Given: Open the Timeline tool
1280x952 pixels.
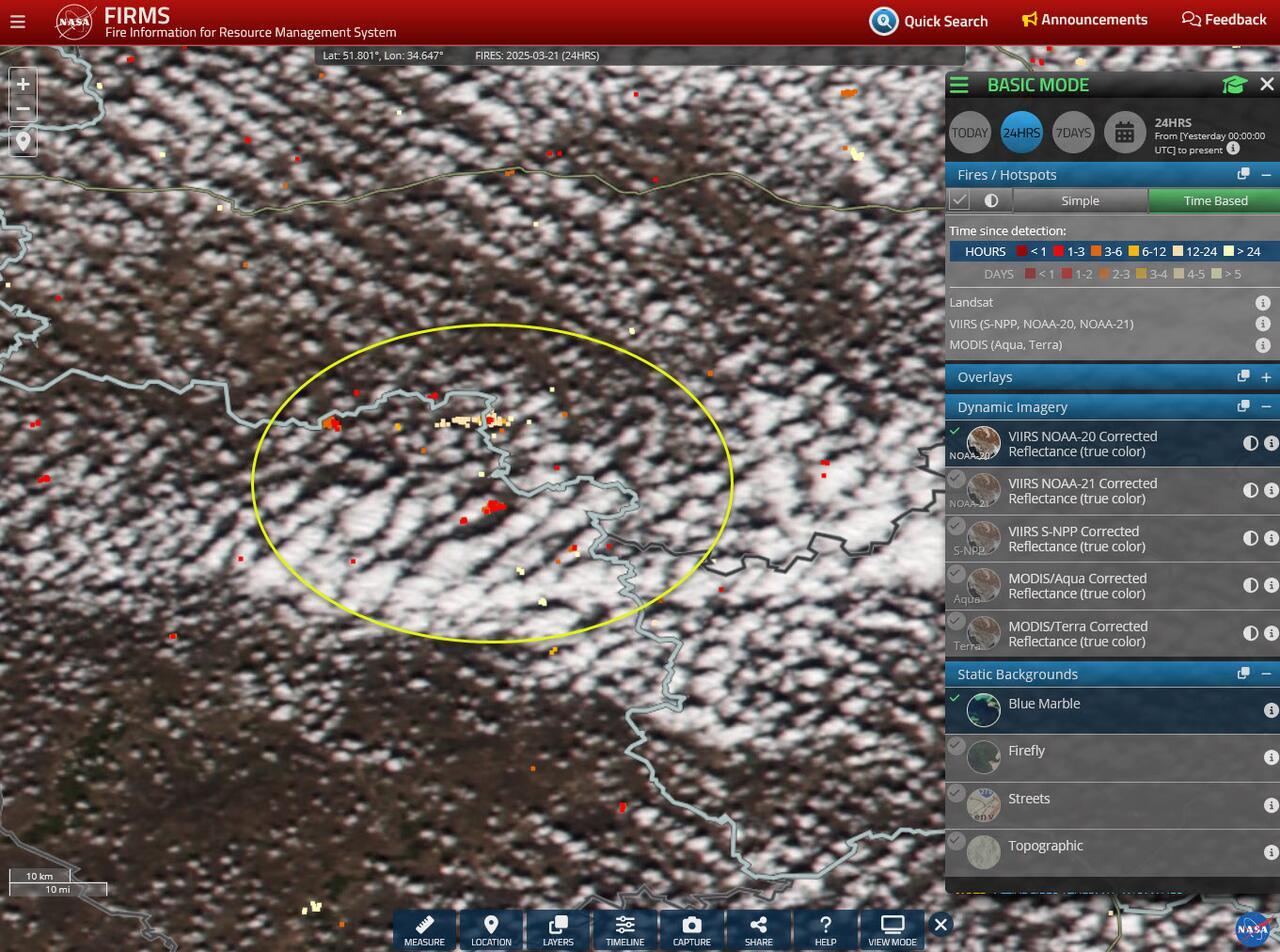Looking at the screenshot, I should click(625, 929).
